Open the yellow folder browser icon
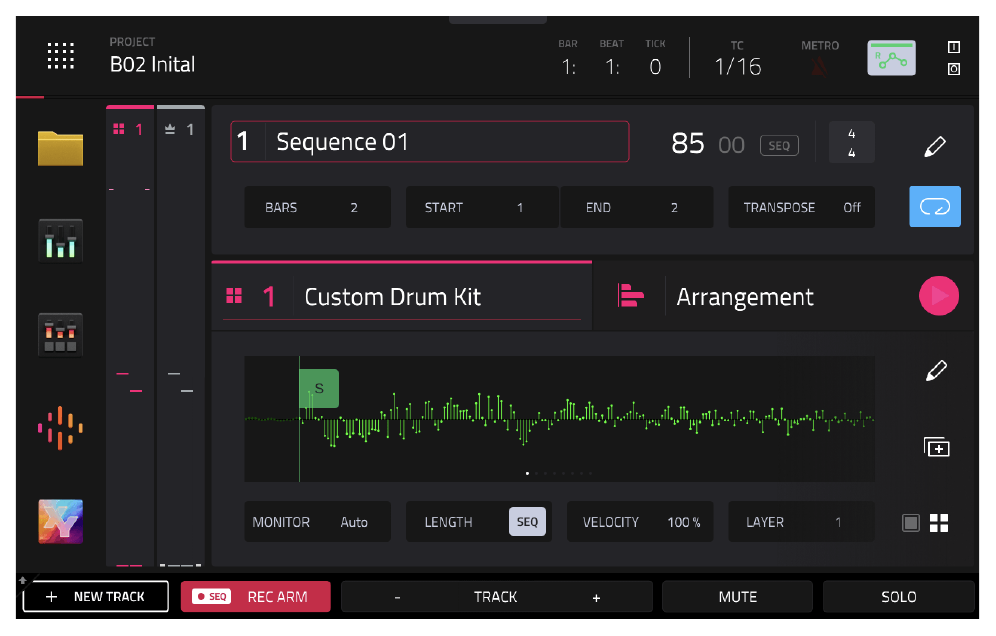Viewport: 996px width, 636px height. (x=60, y=148)
